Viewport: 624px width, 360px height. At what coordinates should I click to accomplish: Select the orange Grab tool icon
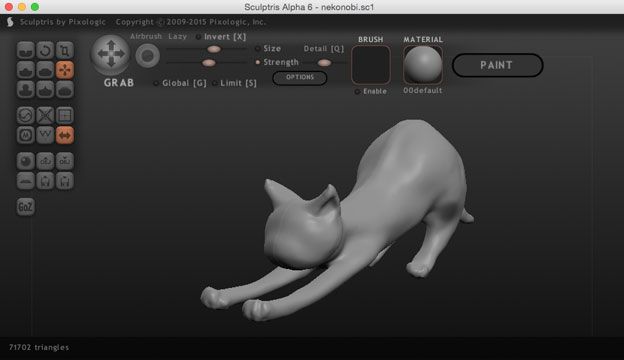point(64,70)
